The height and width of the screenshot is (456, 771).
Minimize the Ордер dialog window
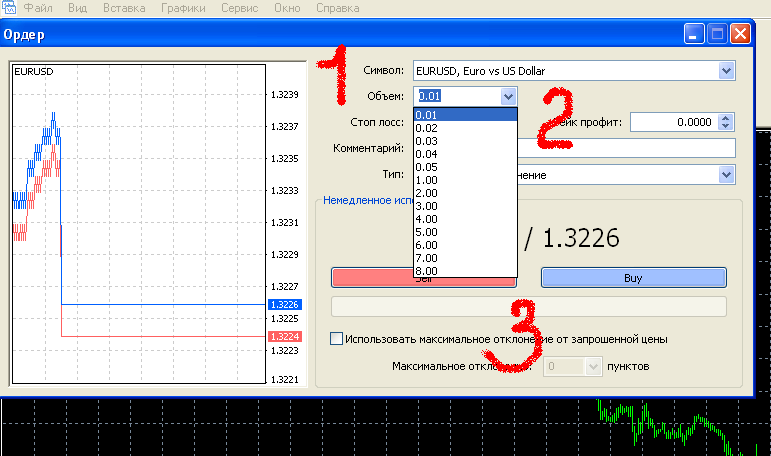694,34
